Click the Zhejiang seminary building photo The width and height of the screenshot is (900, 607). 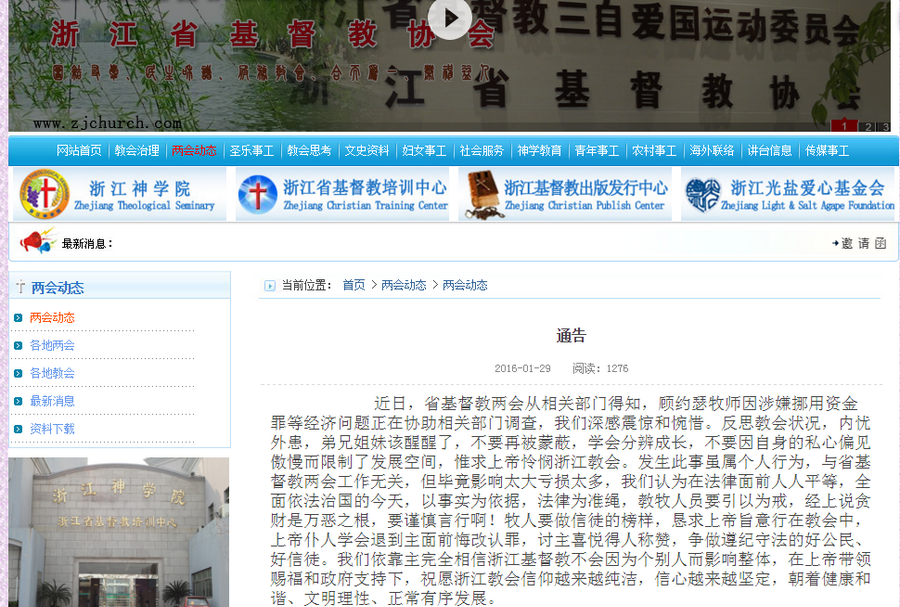[118, 532]
